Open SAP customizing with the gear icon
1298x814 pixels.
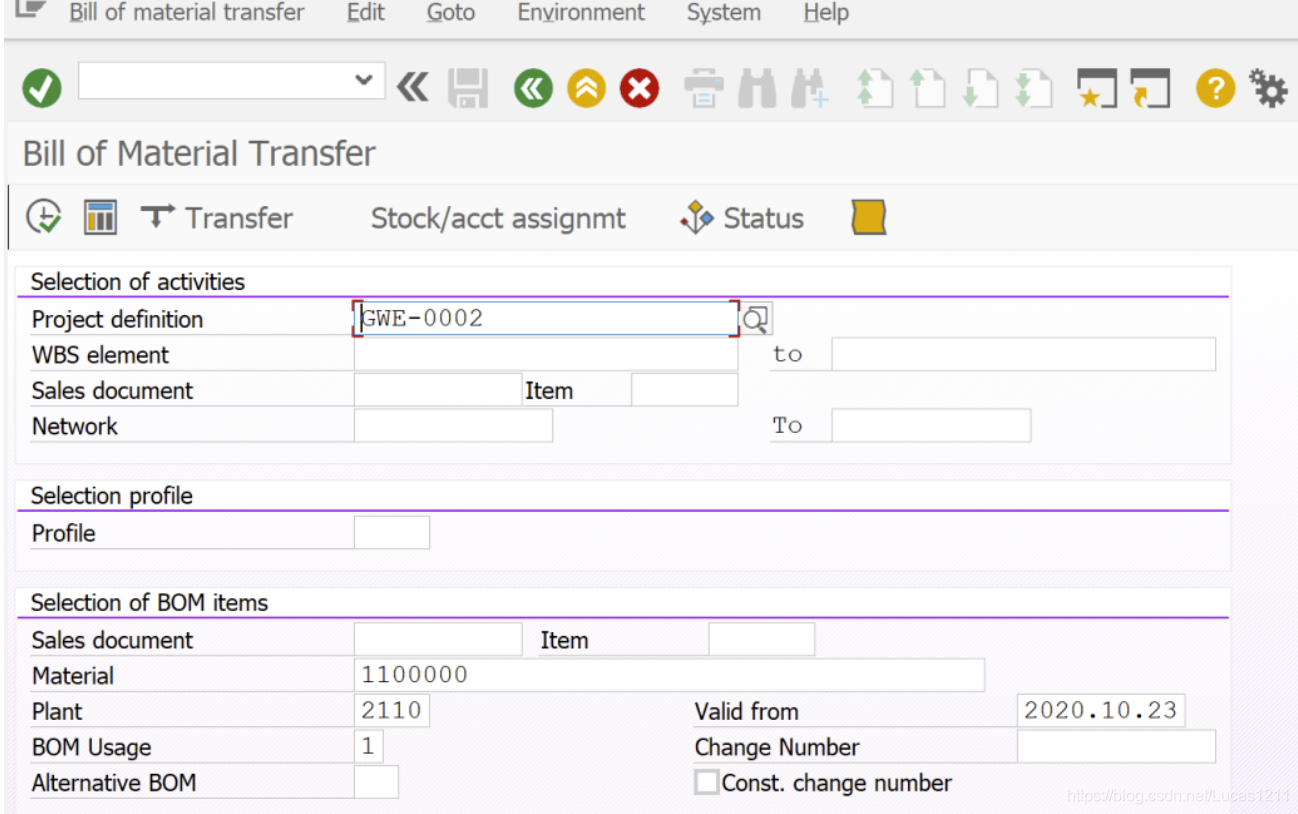(1267, 88)
